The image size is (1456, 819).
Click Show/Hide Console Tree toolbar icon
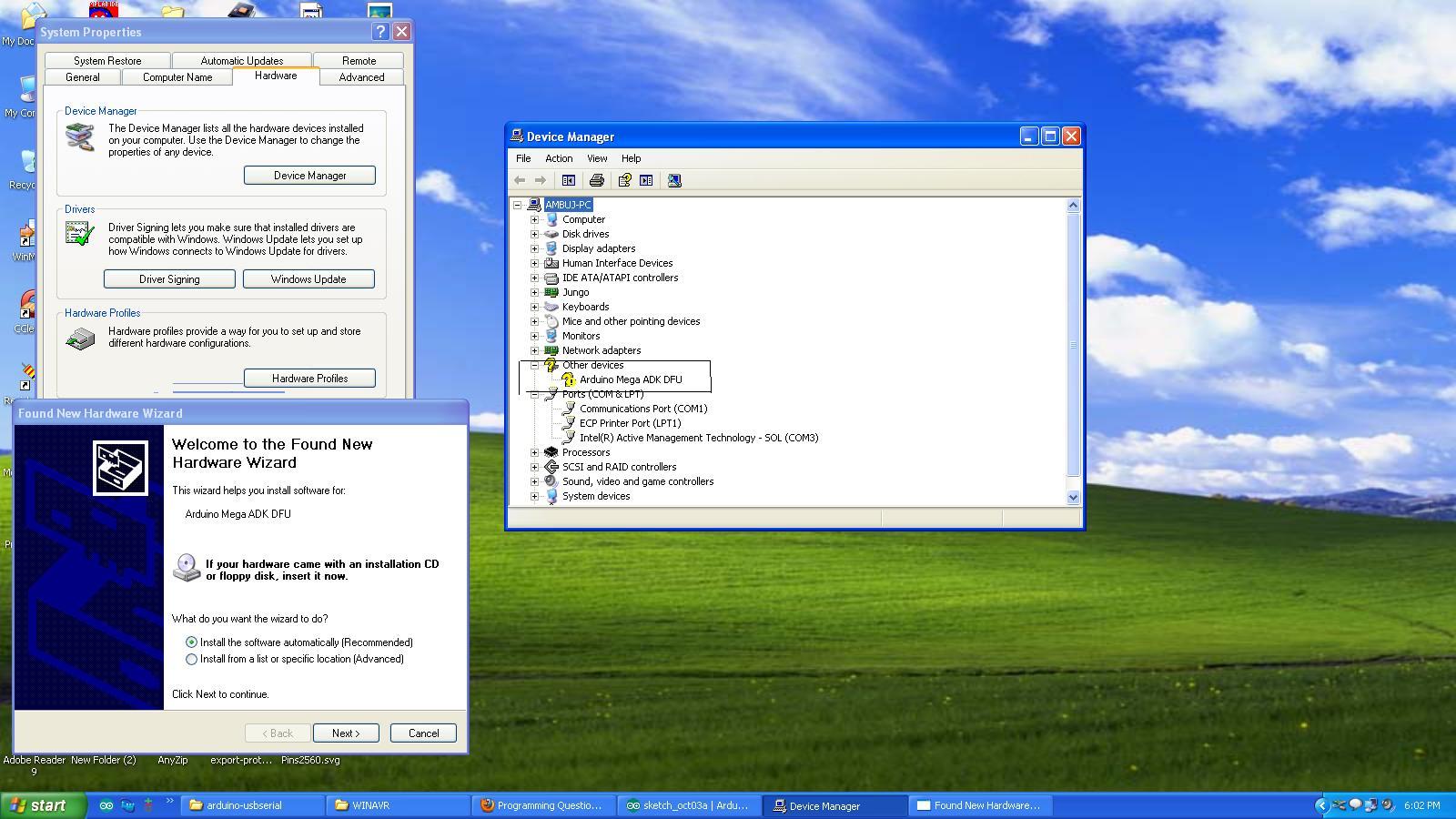point(569,180)
